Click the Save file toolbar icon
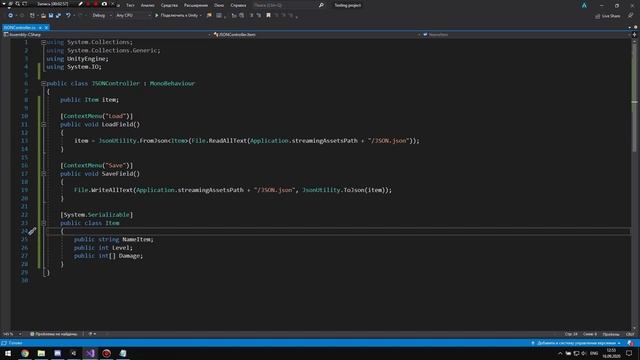The image size is (640, 360). [51, 16]
